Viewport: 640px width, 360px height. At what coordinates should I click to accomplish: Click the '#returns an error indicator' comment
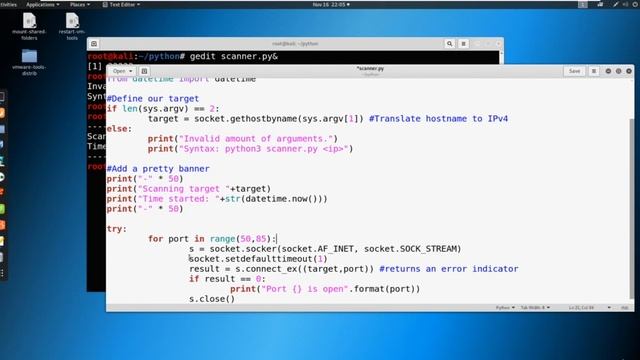449,269
